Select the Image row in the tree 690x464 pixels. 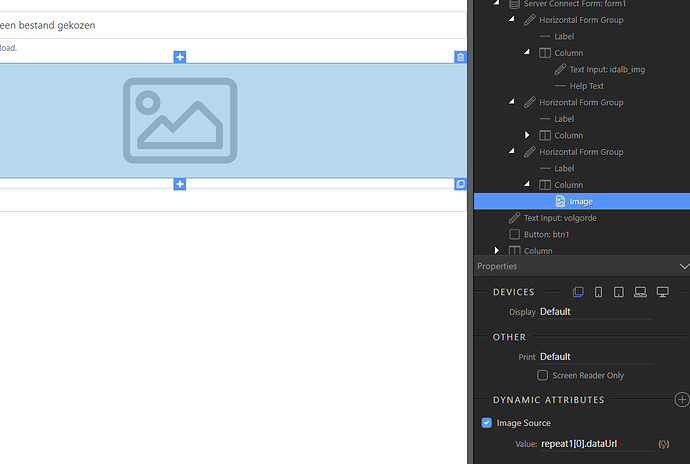pos(582,201)
